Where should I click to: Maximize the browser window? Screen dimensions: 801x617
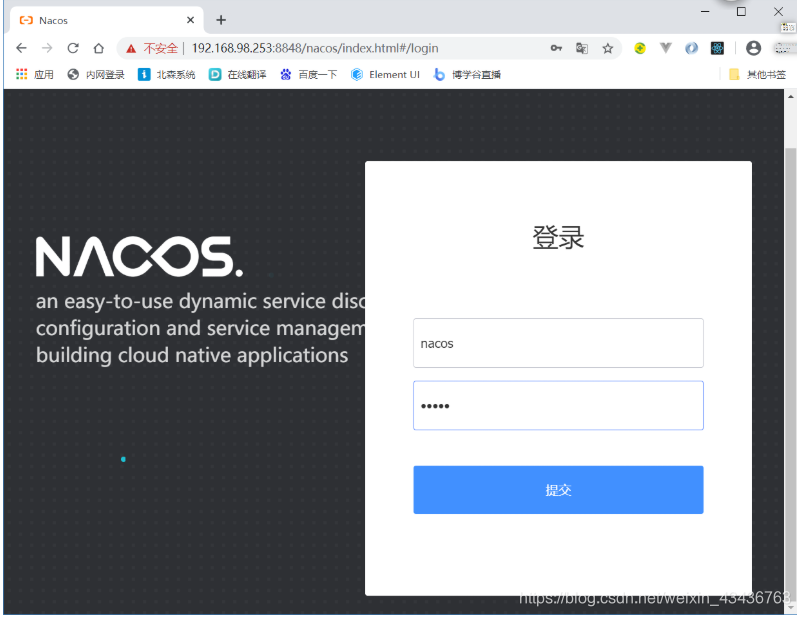point(741,11)
